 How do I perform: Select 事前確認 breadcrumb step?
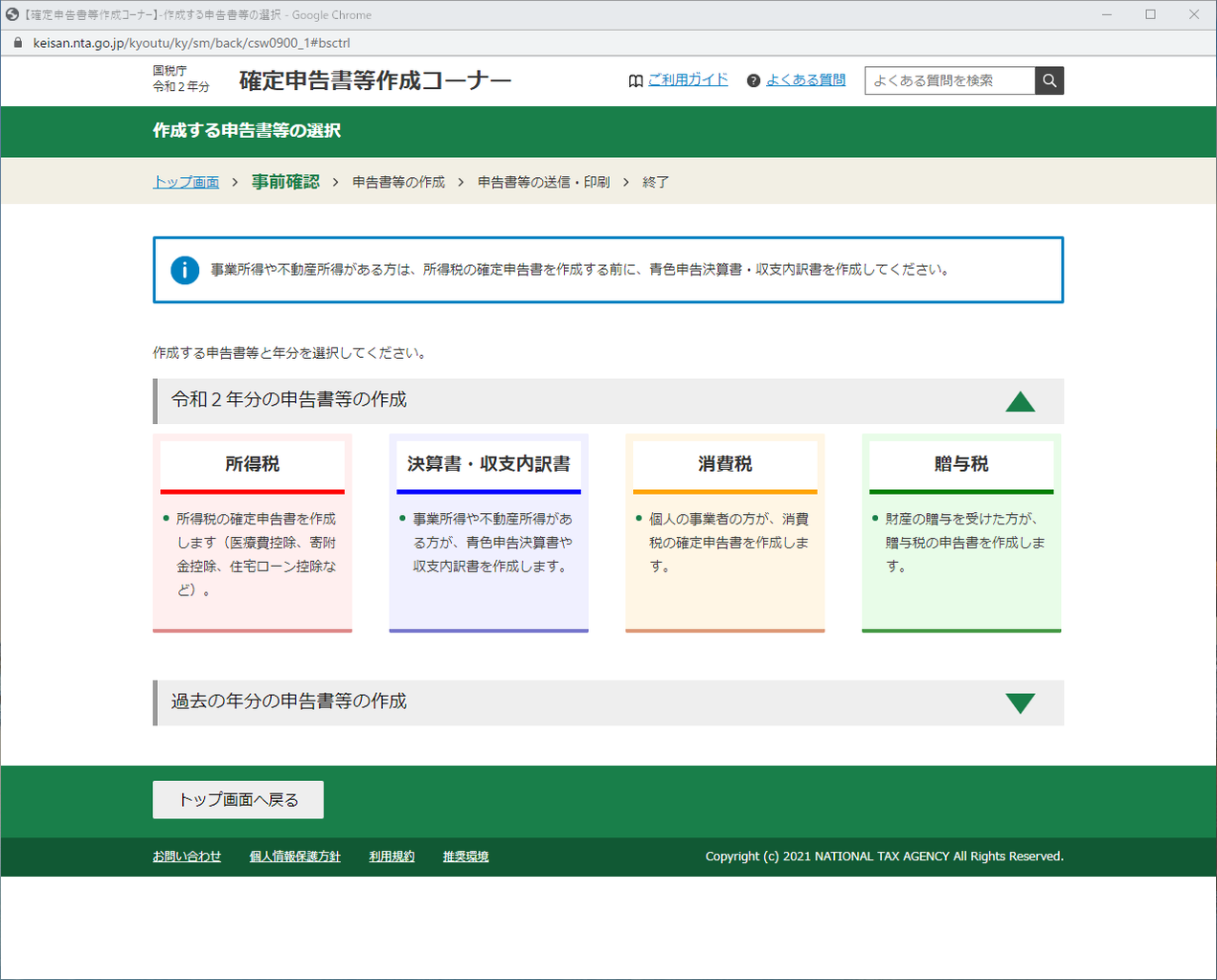pos(285,182)
